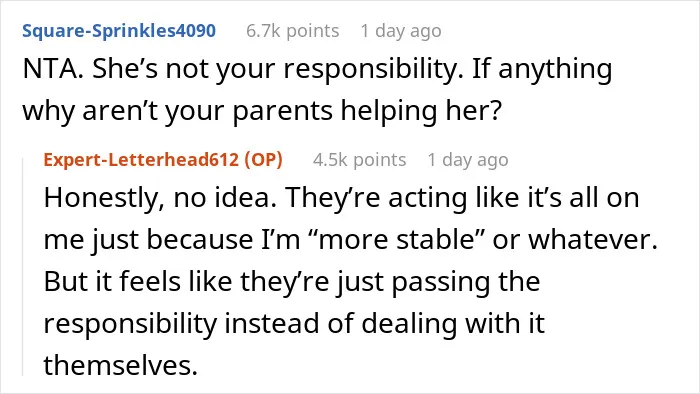Click the timestamp on Square-Sprinkles4090's comment
The width and height of the screenshot is (700, 394).
401,31
